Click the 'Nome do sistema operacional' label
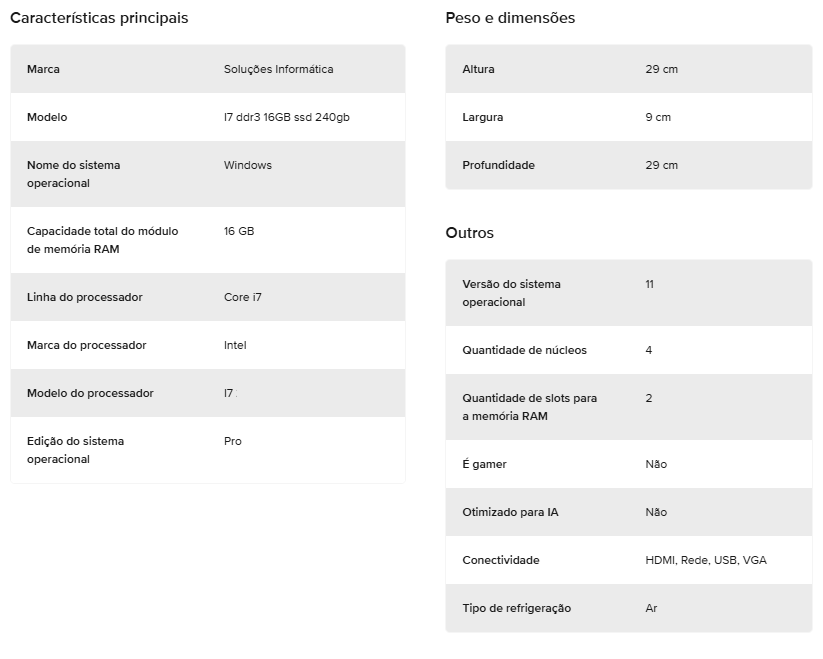Screen dimensions: 823x659 click(73, 174)
